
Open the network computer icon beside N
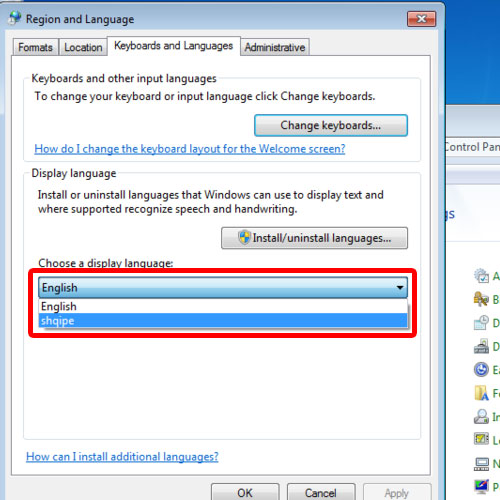tap(481, 463)
